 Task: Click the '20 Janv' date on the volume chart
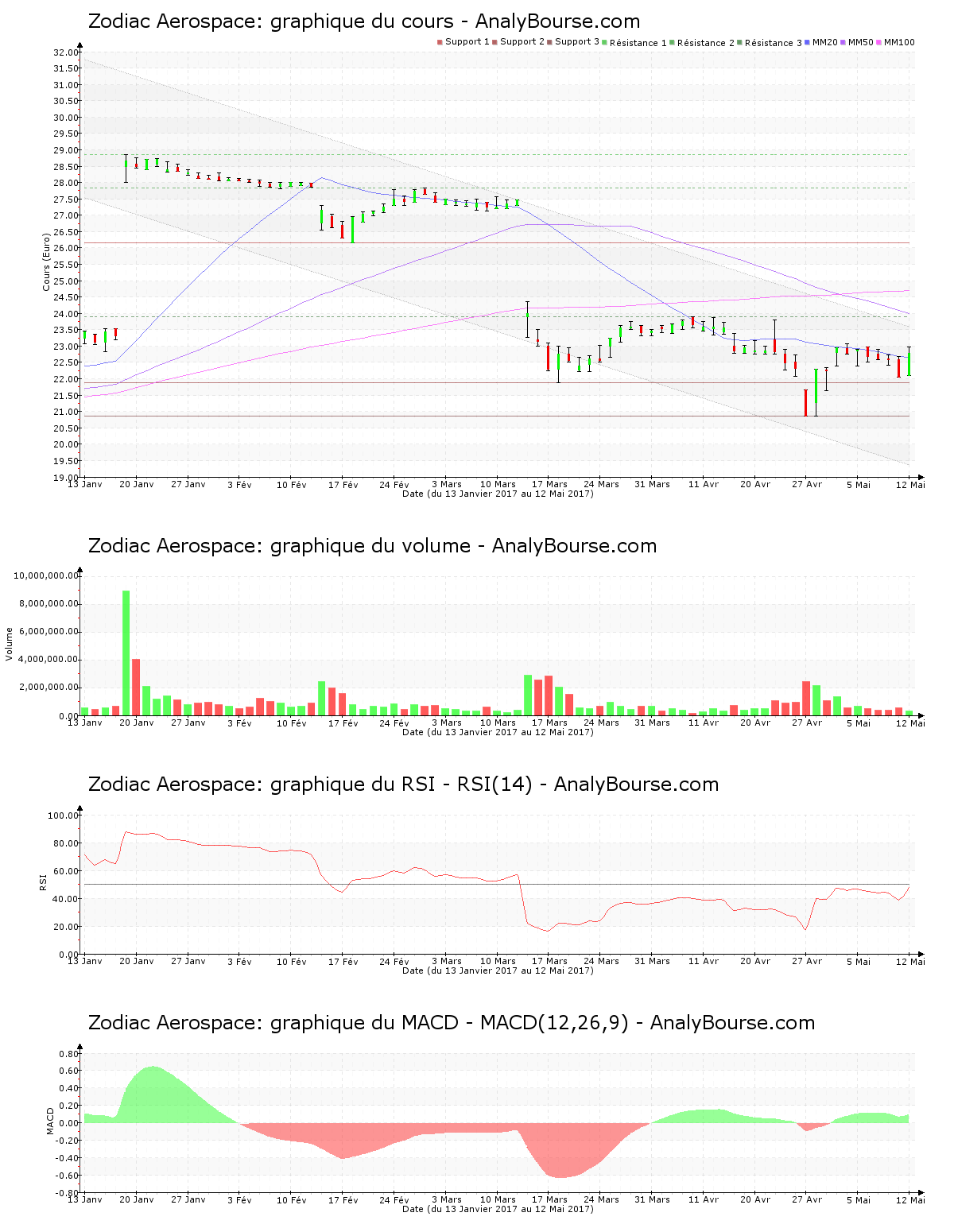[x=137, y=723]
